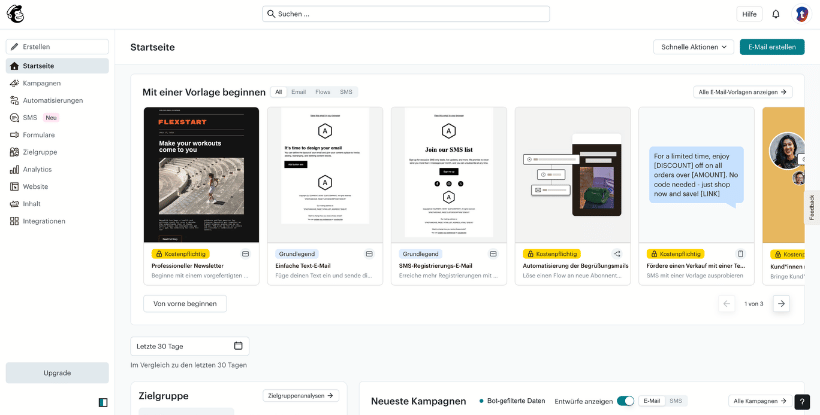This screenshot has width=820, height=415.
Task: Click the SMS chat bubble icon
Action: (15, 118)
